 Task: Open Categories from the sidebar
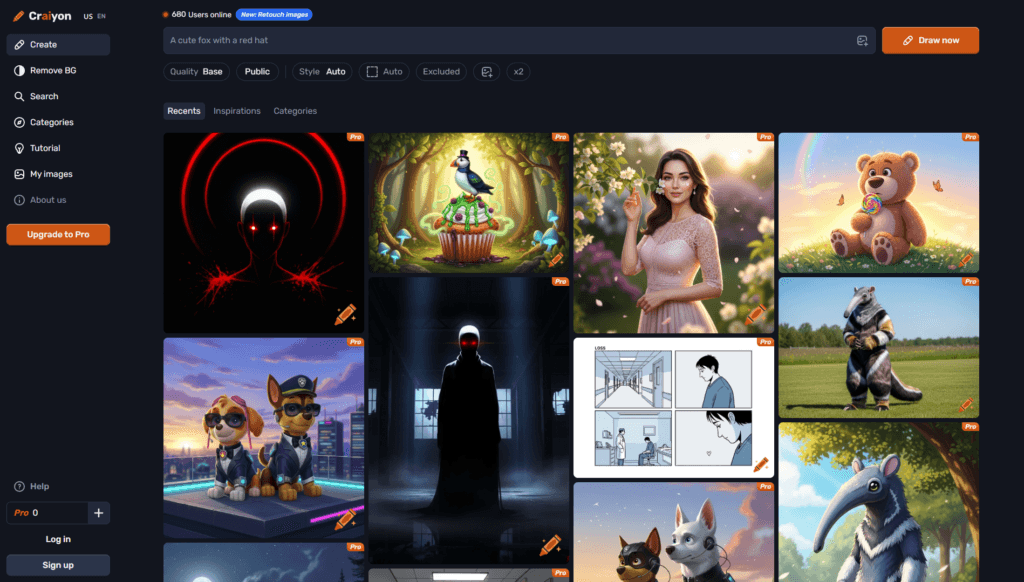coord(51,122)
